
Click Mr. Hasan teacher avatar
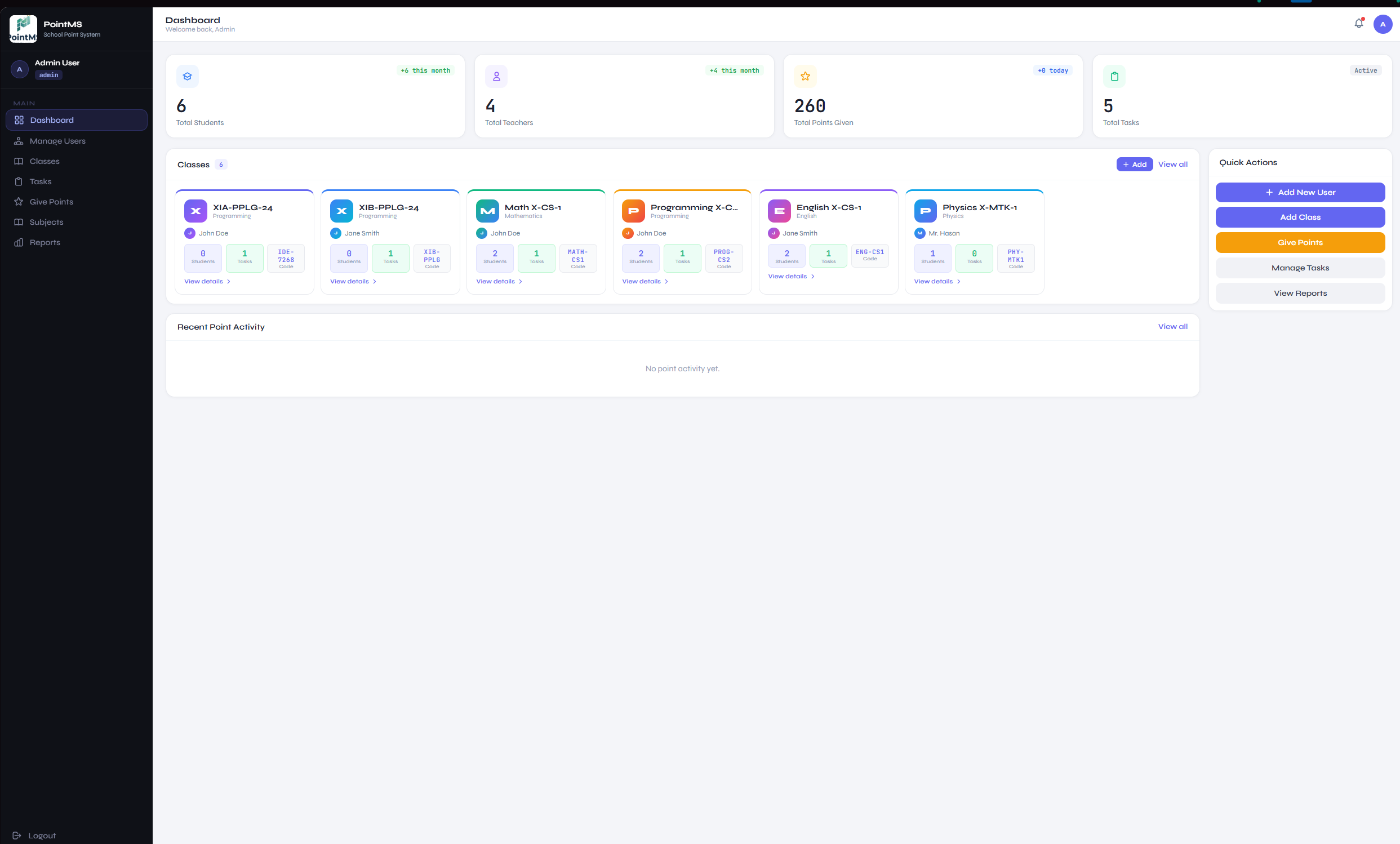click(920, 233)
